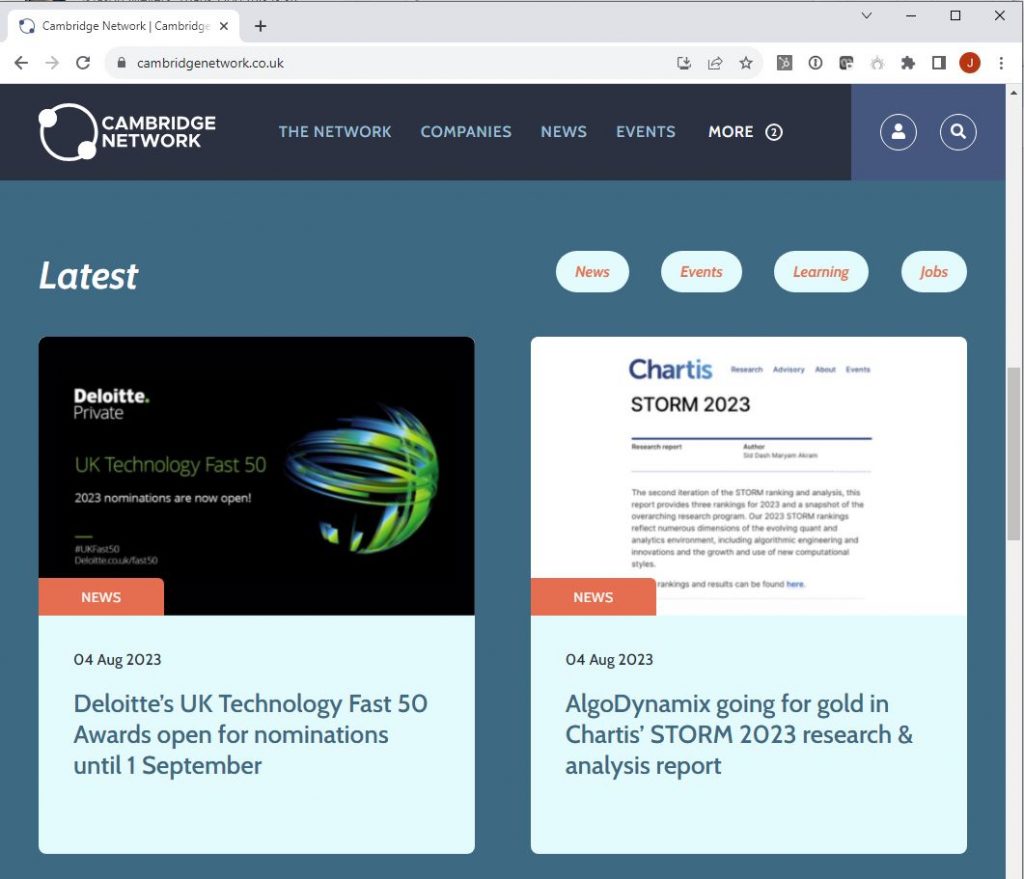Click the vertical scrollbar thumb
This screenshot has width=1024, height=879.
coord(1014,454)
